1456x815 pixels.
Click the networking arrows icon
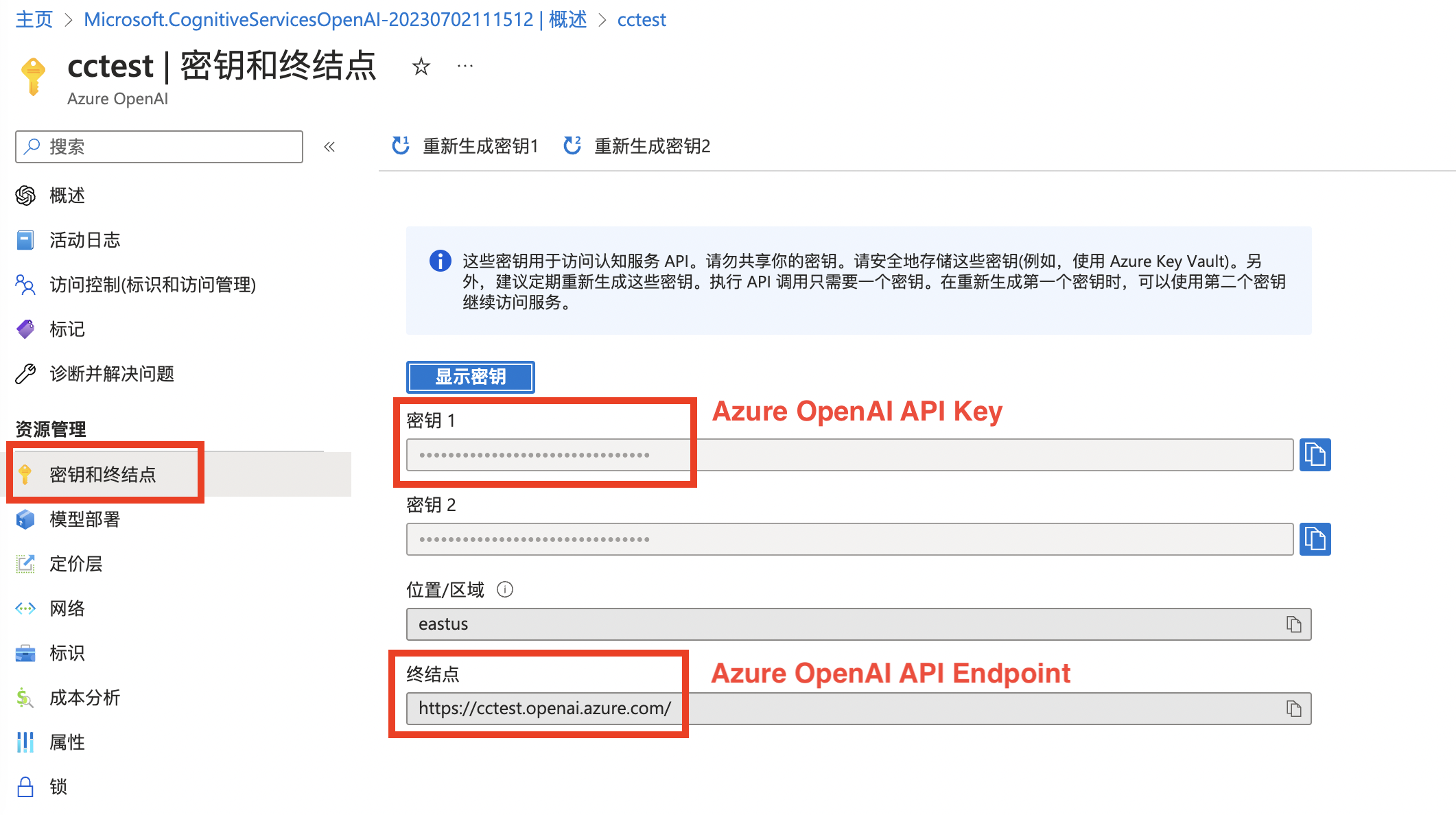pos(25,609)
